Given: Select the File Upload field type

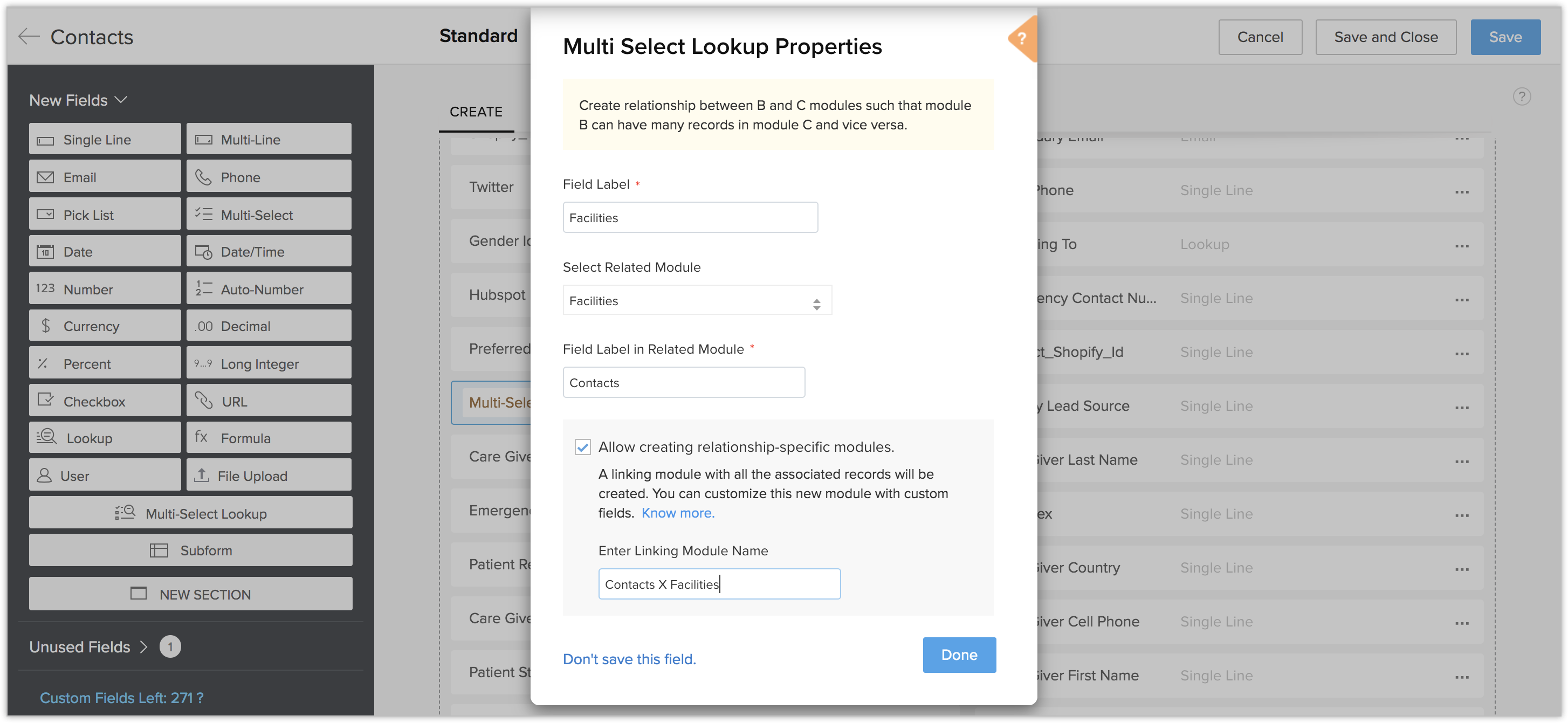Looking at the screenshot, I should tap(269, 476).
